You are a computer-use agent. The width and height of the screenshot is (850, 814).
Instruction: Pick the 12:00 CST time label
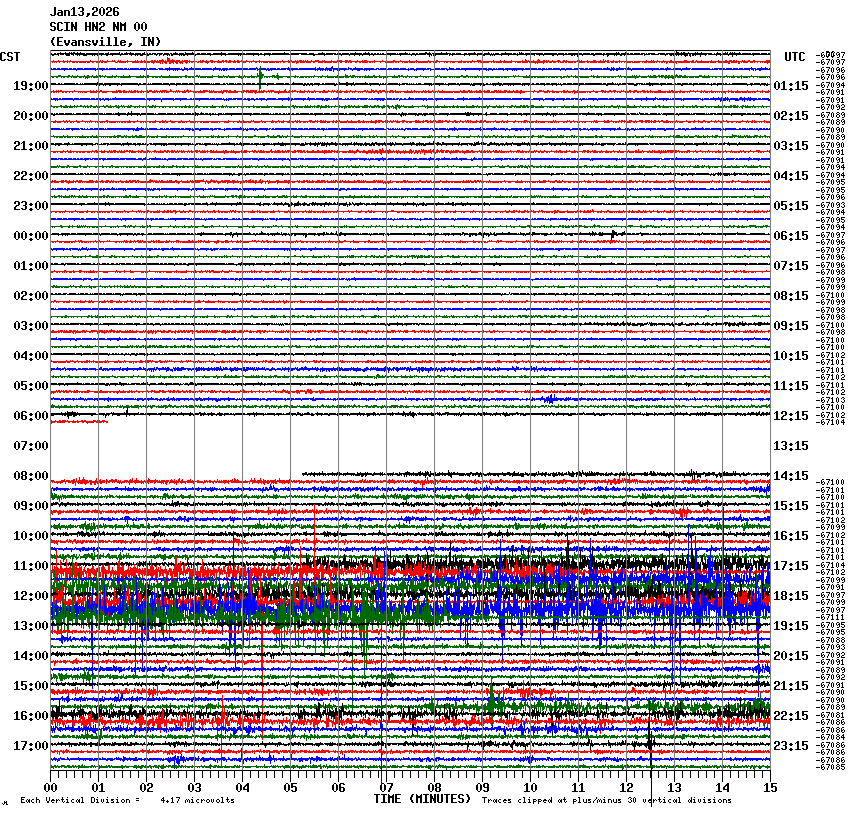tap(31, 596)
